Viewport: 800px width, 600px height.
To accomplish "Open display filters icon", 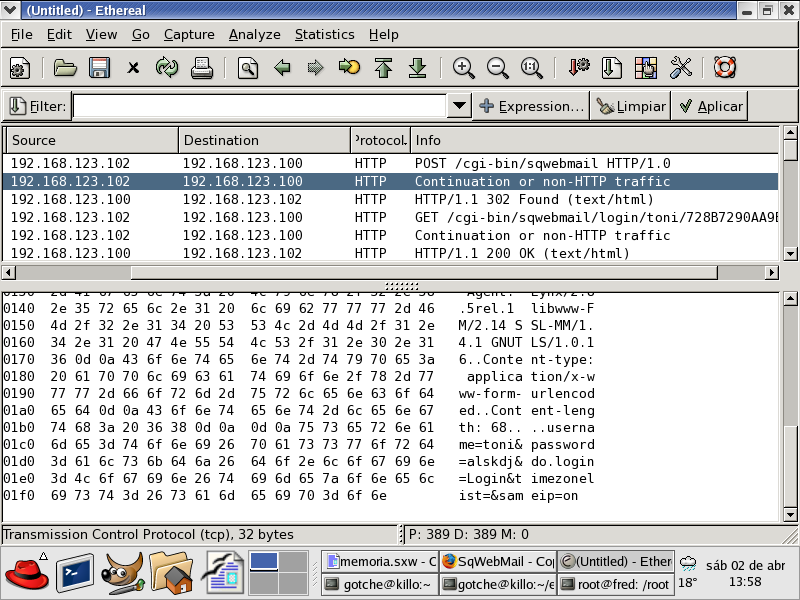I will point(612,68).
